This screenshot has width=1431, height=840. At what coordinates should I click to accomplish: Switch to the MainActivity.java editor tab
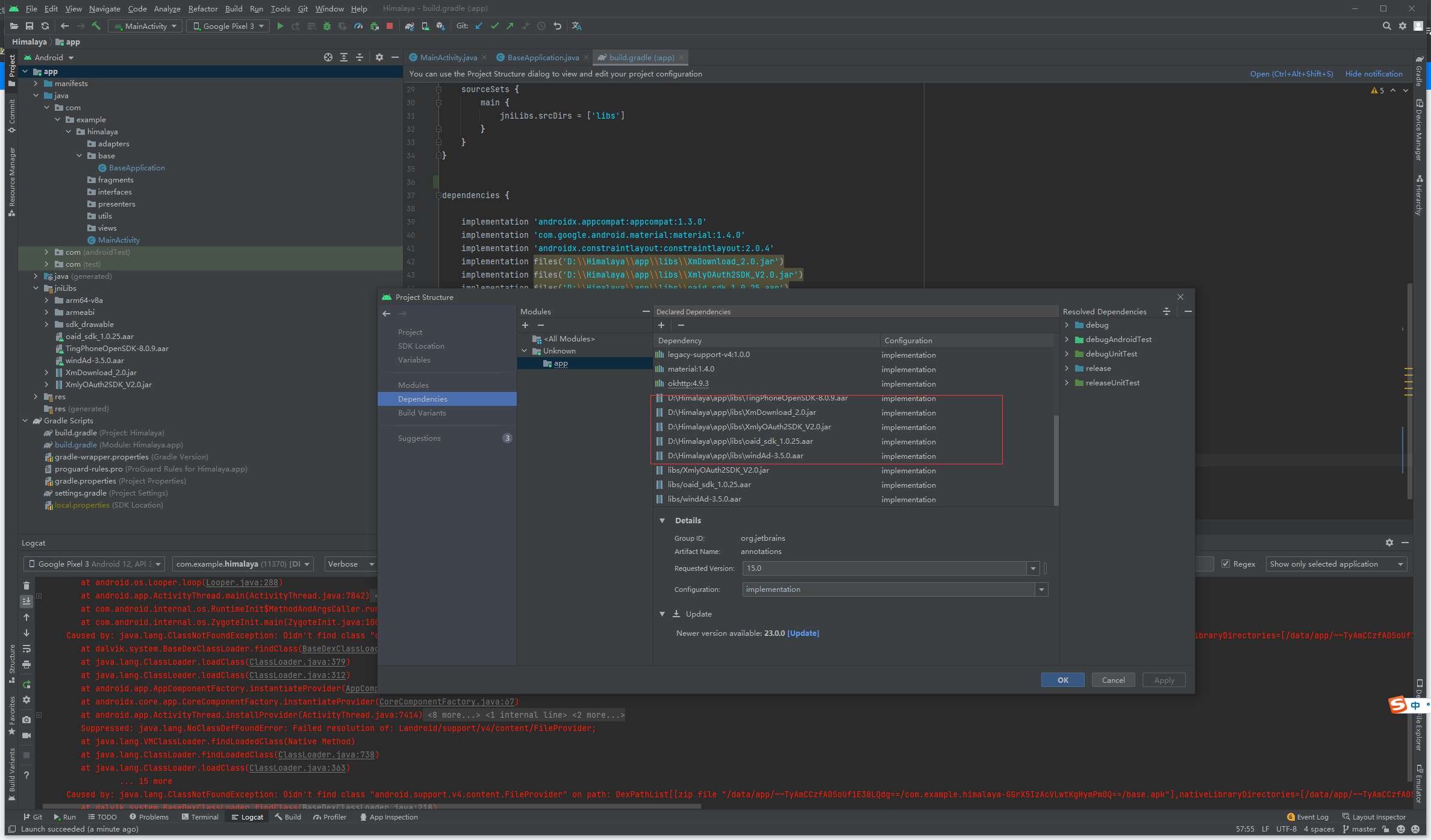448,57
